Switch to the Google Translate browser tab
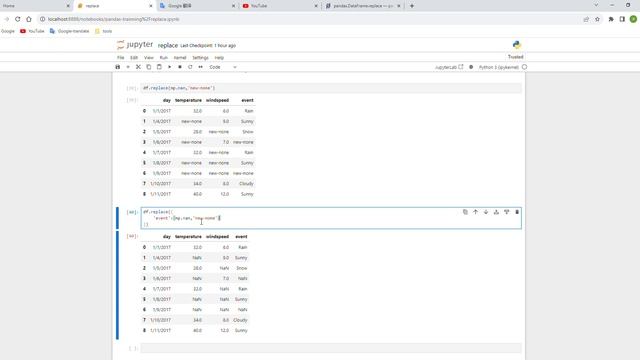 (197, 6)
